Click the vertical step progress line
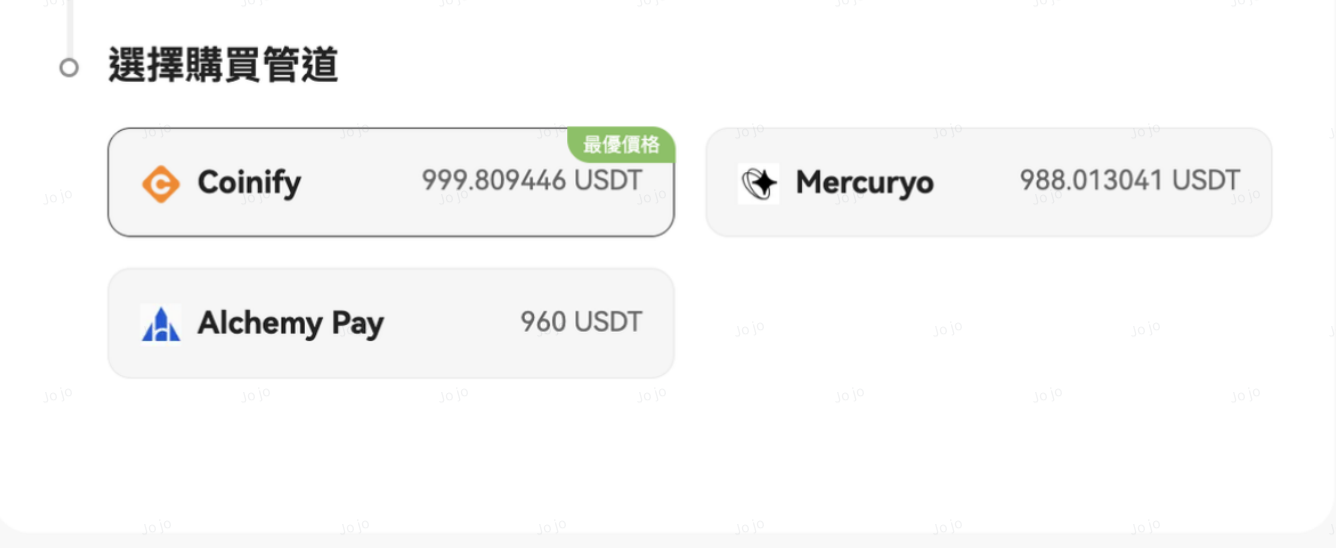This screenshot has height=548, width=1336. point(69,25)
